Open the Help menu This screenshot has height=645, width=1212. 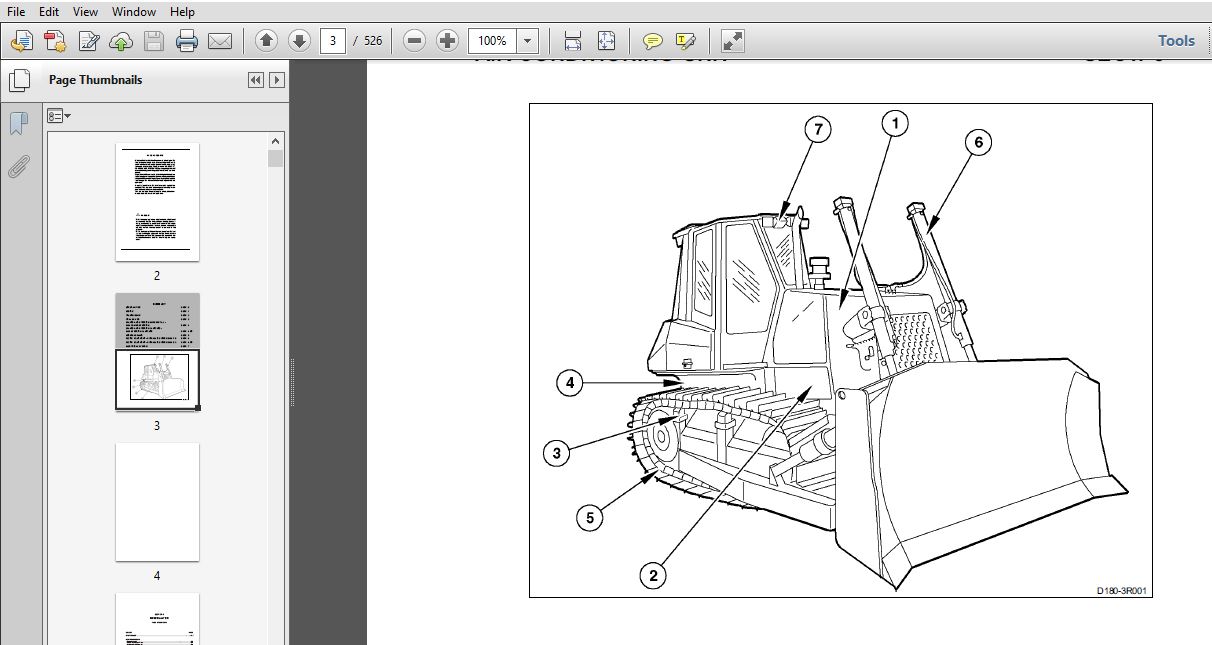(182, 12)
